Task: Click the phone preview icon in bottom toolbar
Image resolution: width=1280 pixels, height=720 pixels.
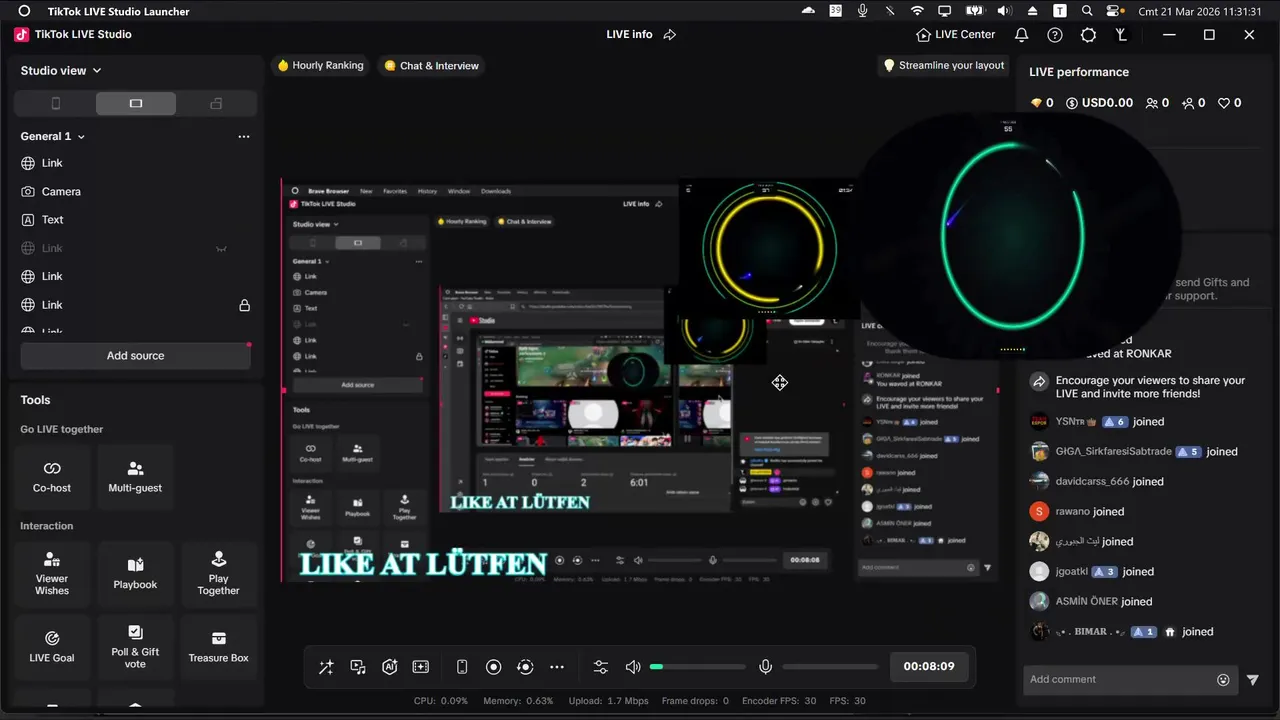Action: [x=462, y=667]
